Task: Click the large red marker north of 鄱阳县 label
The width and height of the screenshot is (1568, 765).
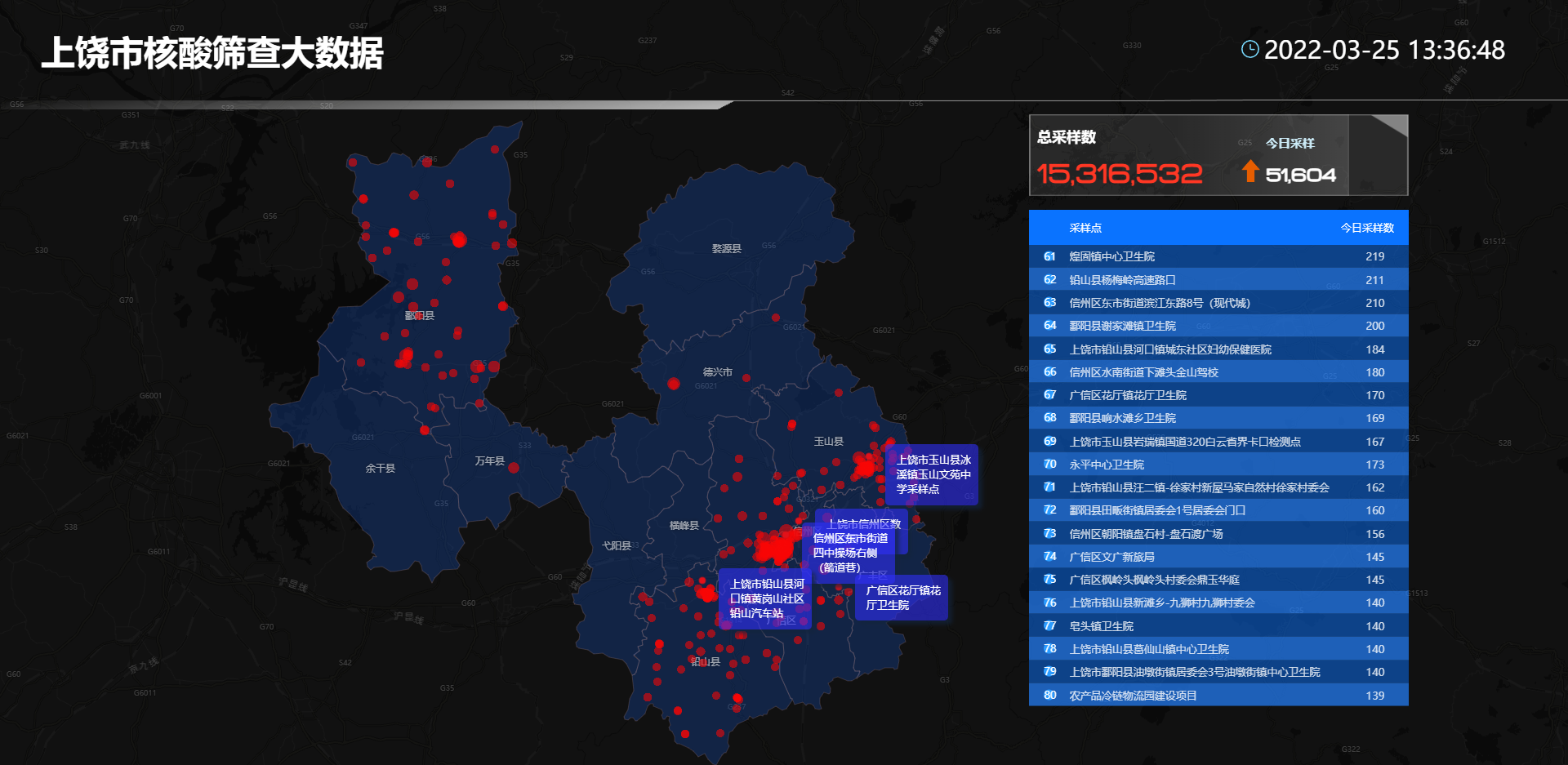Action: coord(459,239)
